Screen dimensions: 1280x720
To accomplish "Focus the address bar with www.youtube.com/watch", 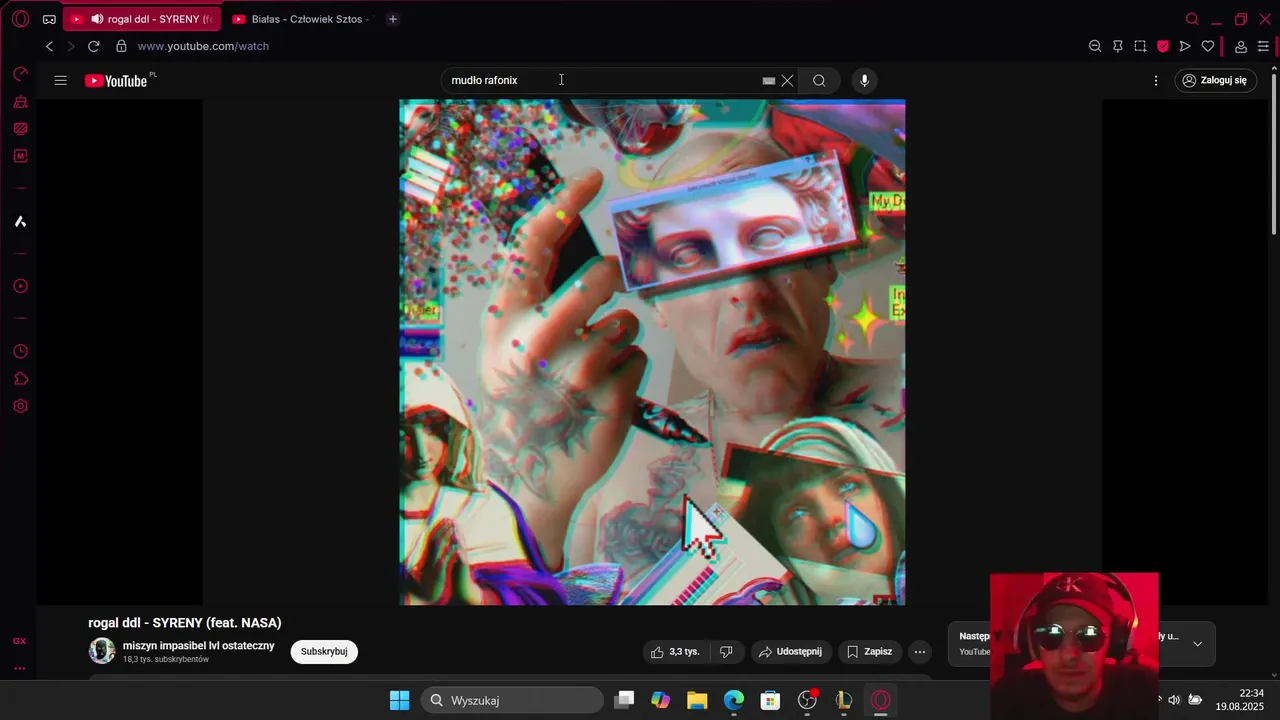I will tap(203, 46).
